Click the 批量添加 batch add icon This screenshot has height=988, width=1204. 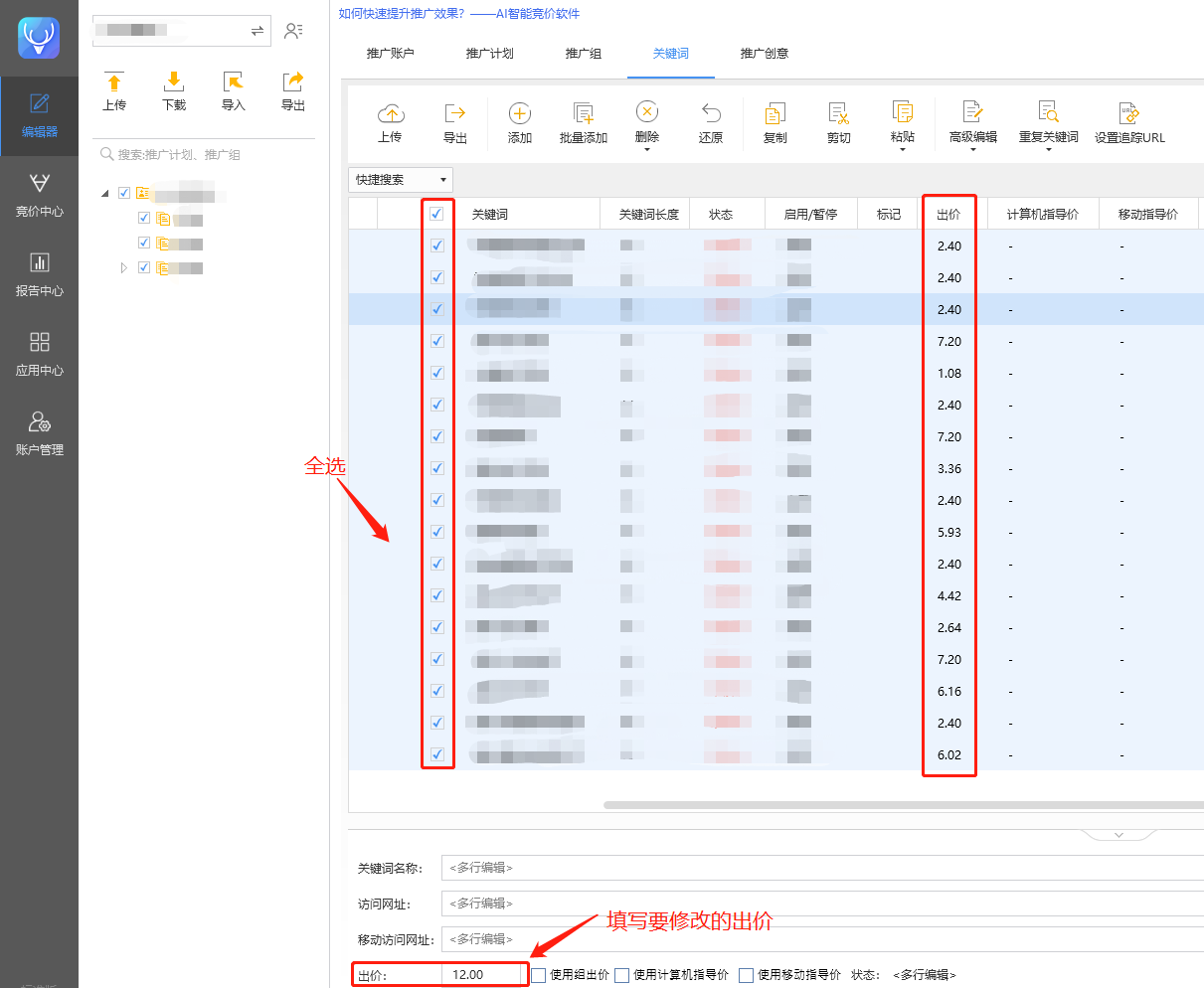tap(584, 113)
